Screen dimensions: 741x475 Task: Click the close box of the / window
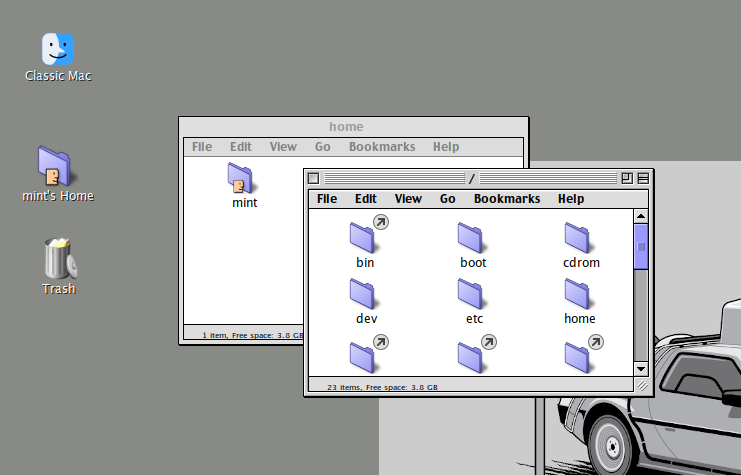(x=313, y=178)
